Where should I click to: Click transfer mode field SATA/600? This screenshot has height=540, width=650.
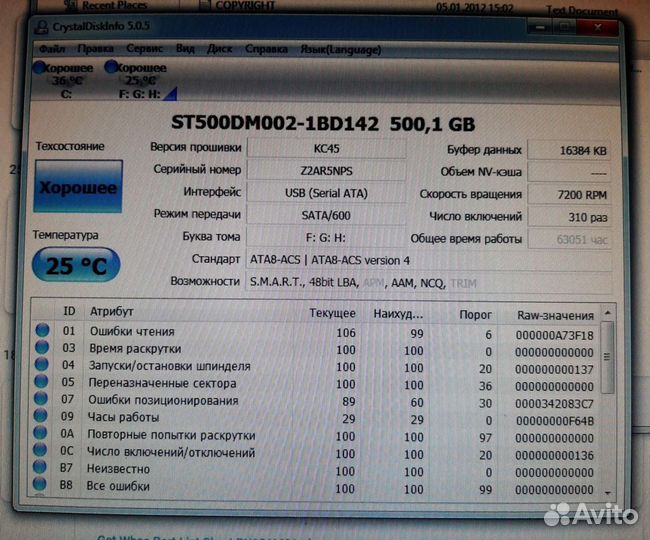[x=326, y=216]
